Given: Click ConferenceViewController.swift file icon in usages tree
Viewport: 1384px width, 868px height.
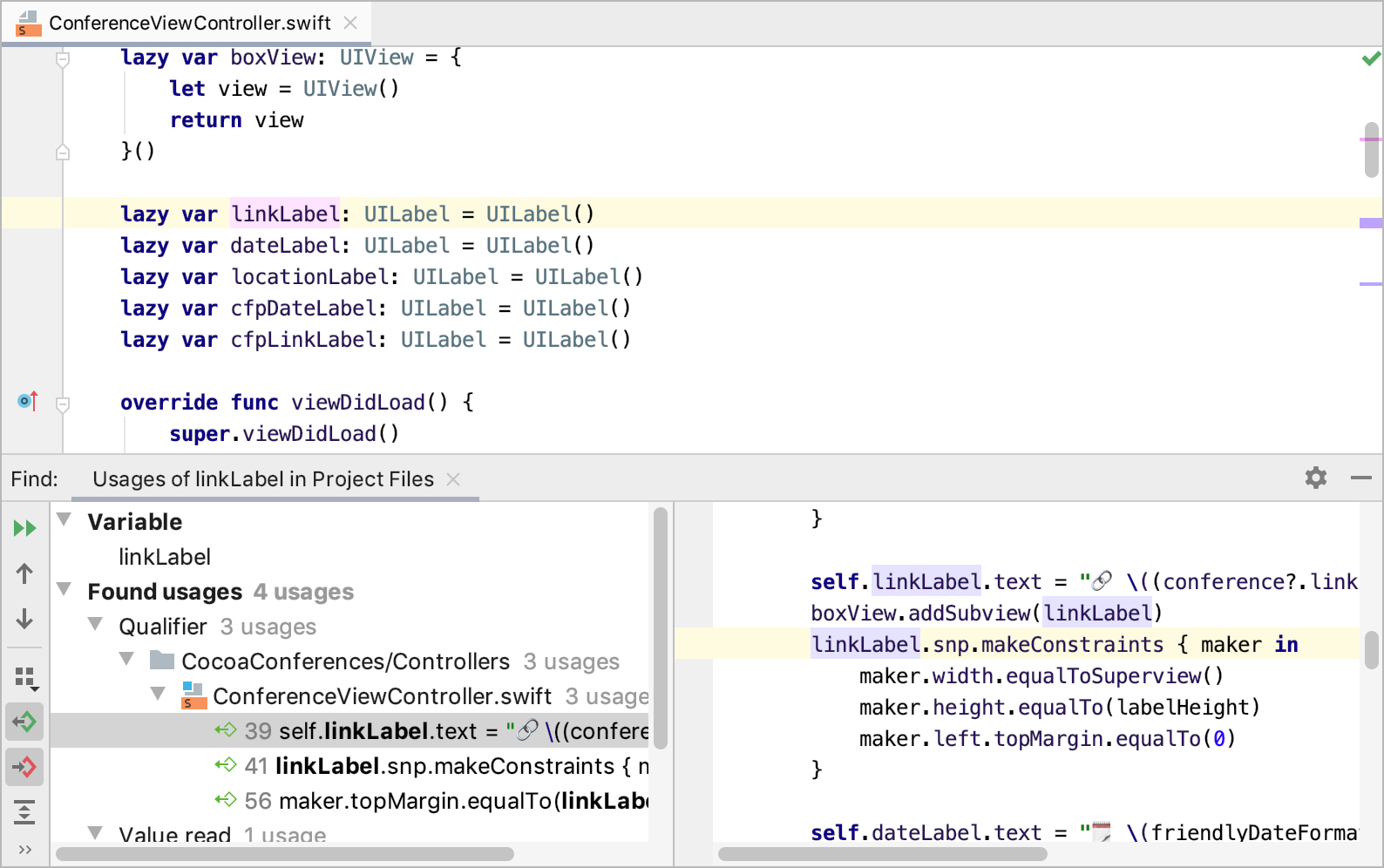Looking at the screenshot, I should pyautogui.click(x=193, y=695).
